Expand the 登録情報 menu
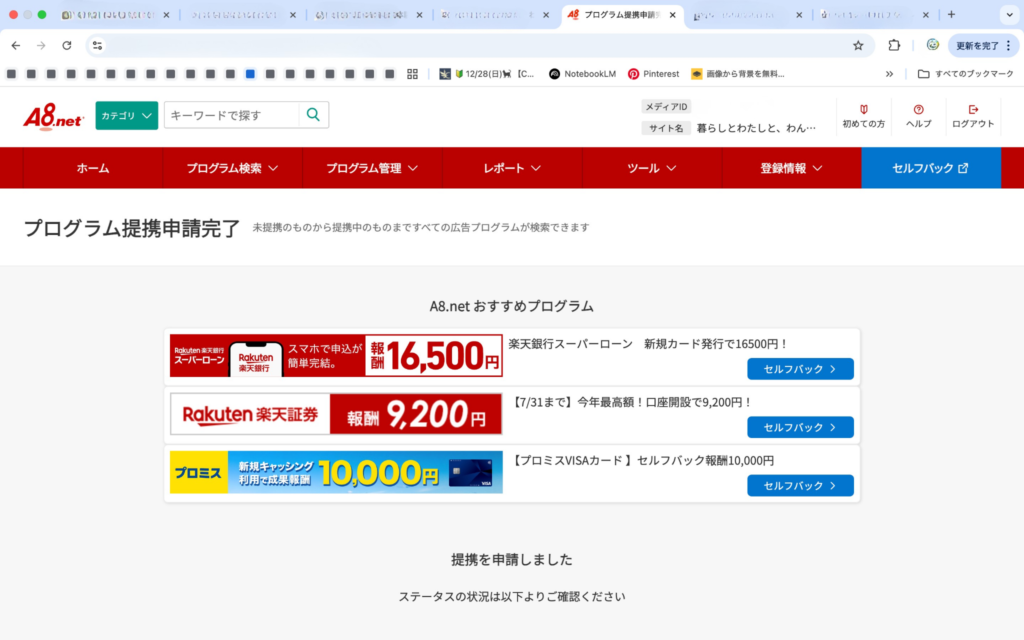 [x=792, y=168]
